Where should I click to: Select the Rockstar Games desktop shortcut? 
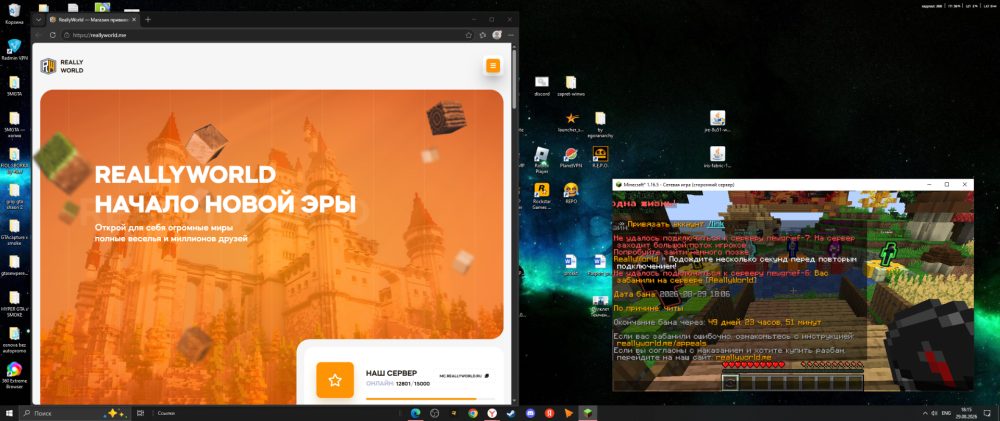pos(541,195)
